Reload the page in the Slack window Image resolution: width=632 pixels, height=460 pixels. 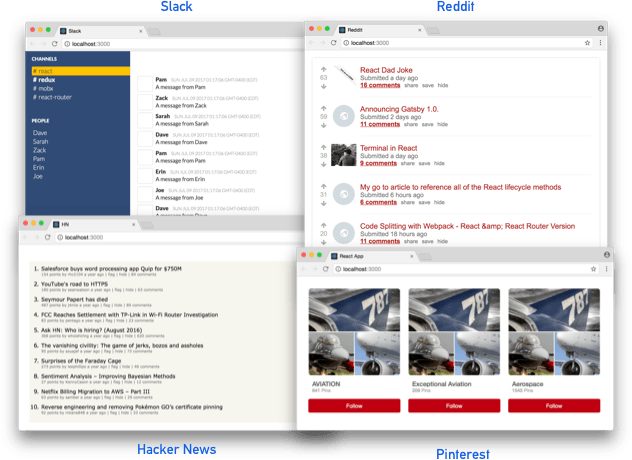[54, 44]
